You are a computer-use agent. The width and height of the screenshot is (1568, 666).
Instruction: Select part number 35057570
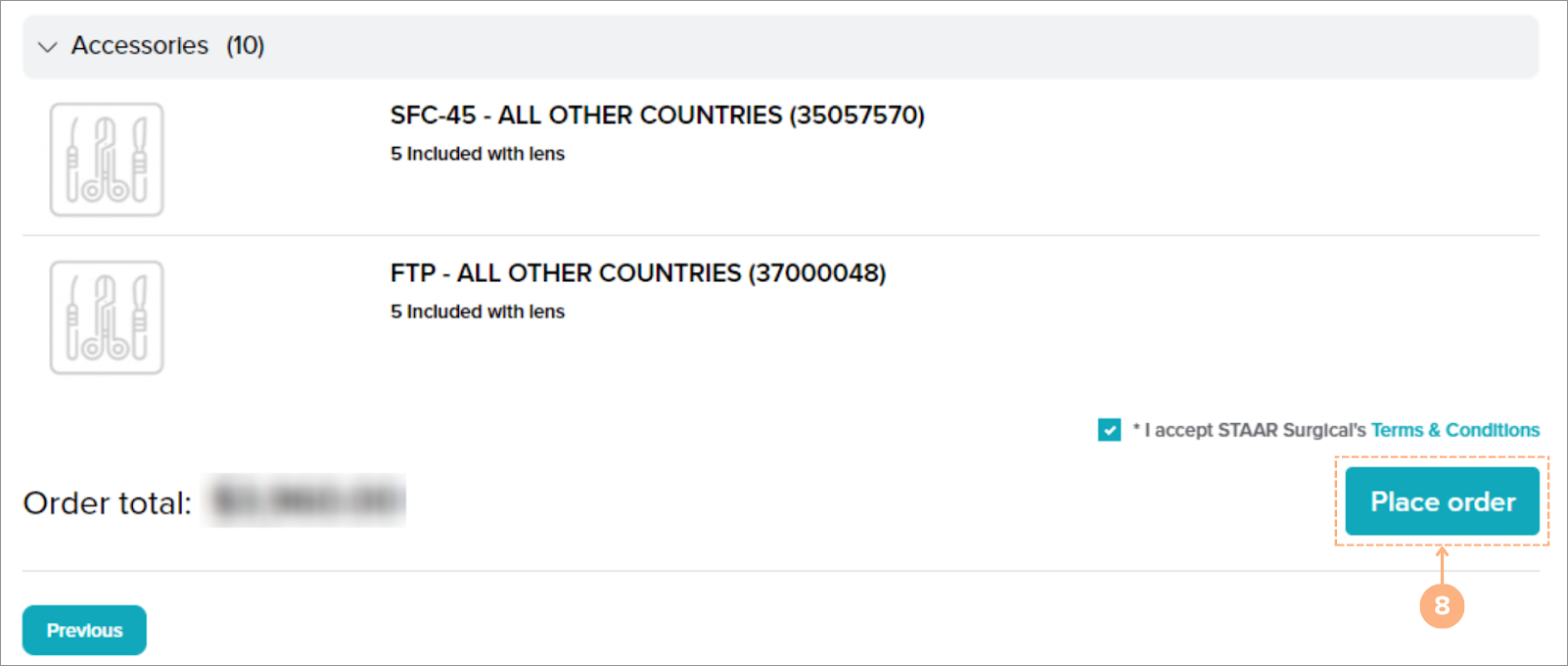tap(856, 116)
